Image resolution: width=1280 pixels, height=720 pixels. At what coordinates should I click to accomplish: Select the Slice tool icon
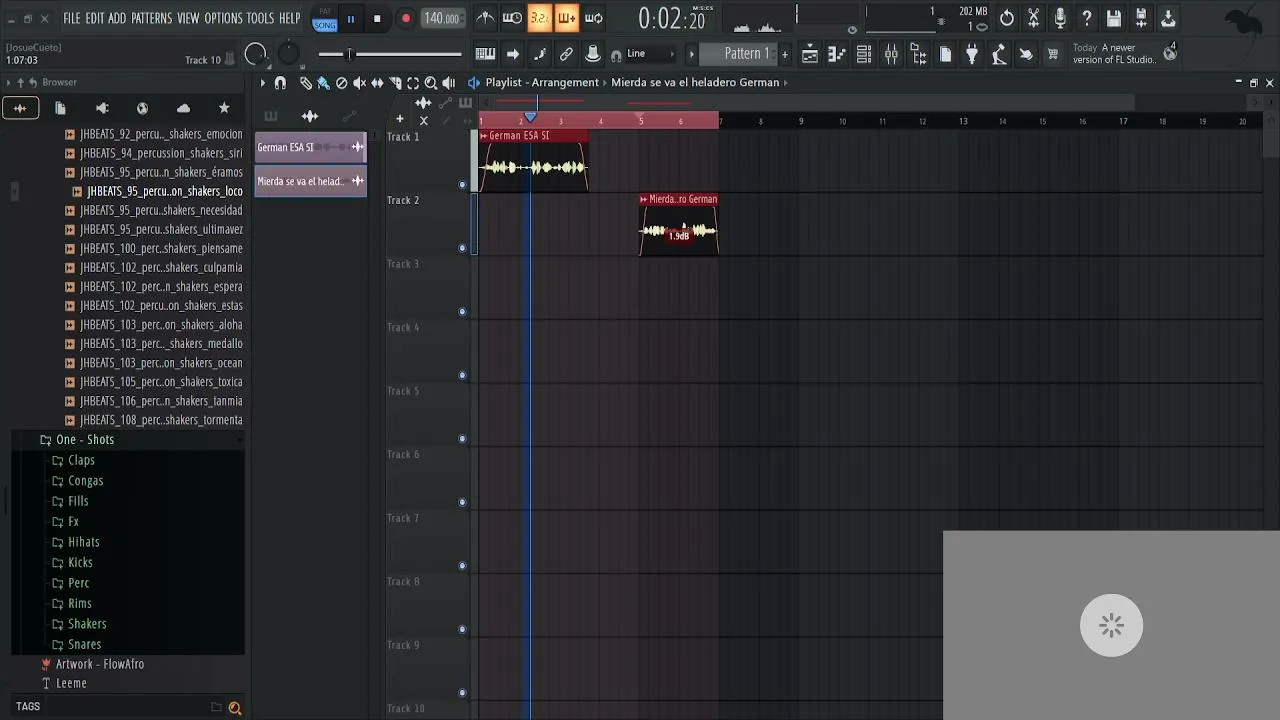[396, 83]
